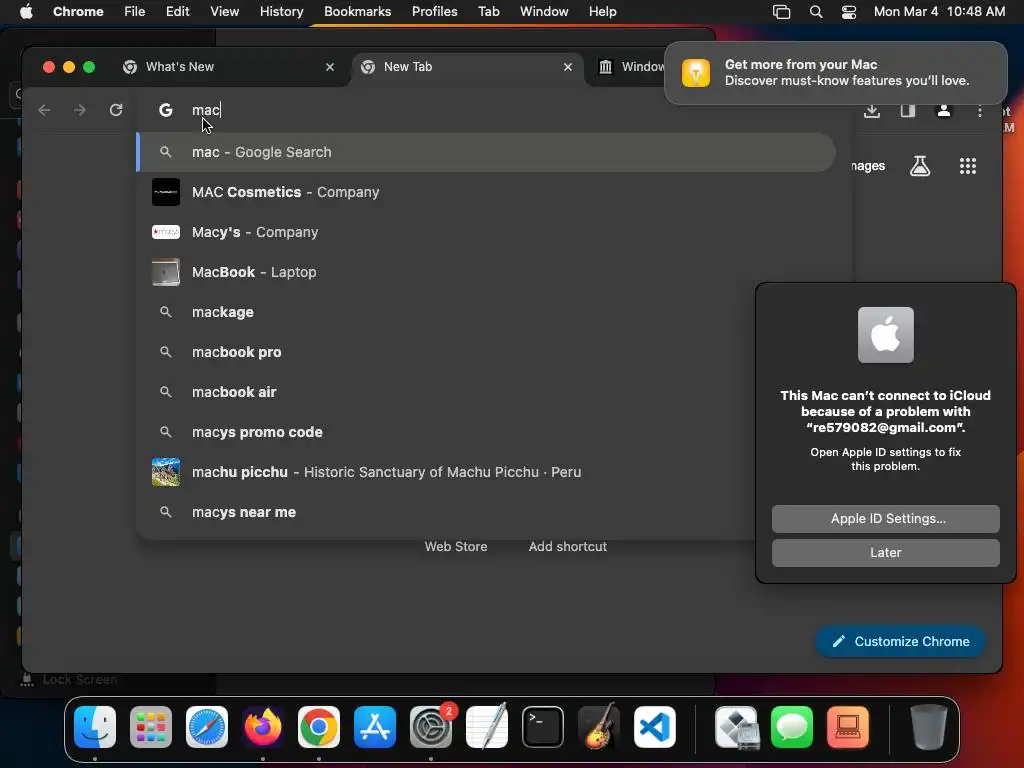Viewport: 1024px width, 768px height.
Task: Open Chrome side panel icon
Action: tap(908, 111)
